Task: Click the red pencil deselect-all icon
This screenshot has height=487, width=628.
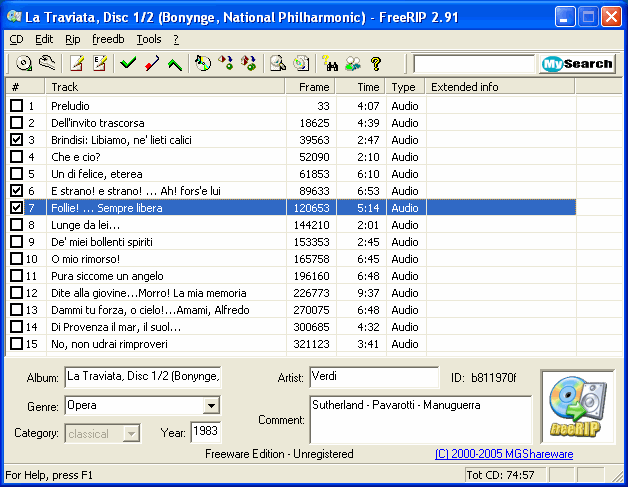Action: click(x=152, y=63)
